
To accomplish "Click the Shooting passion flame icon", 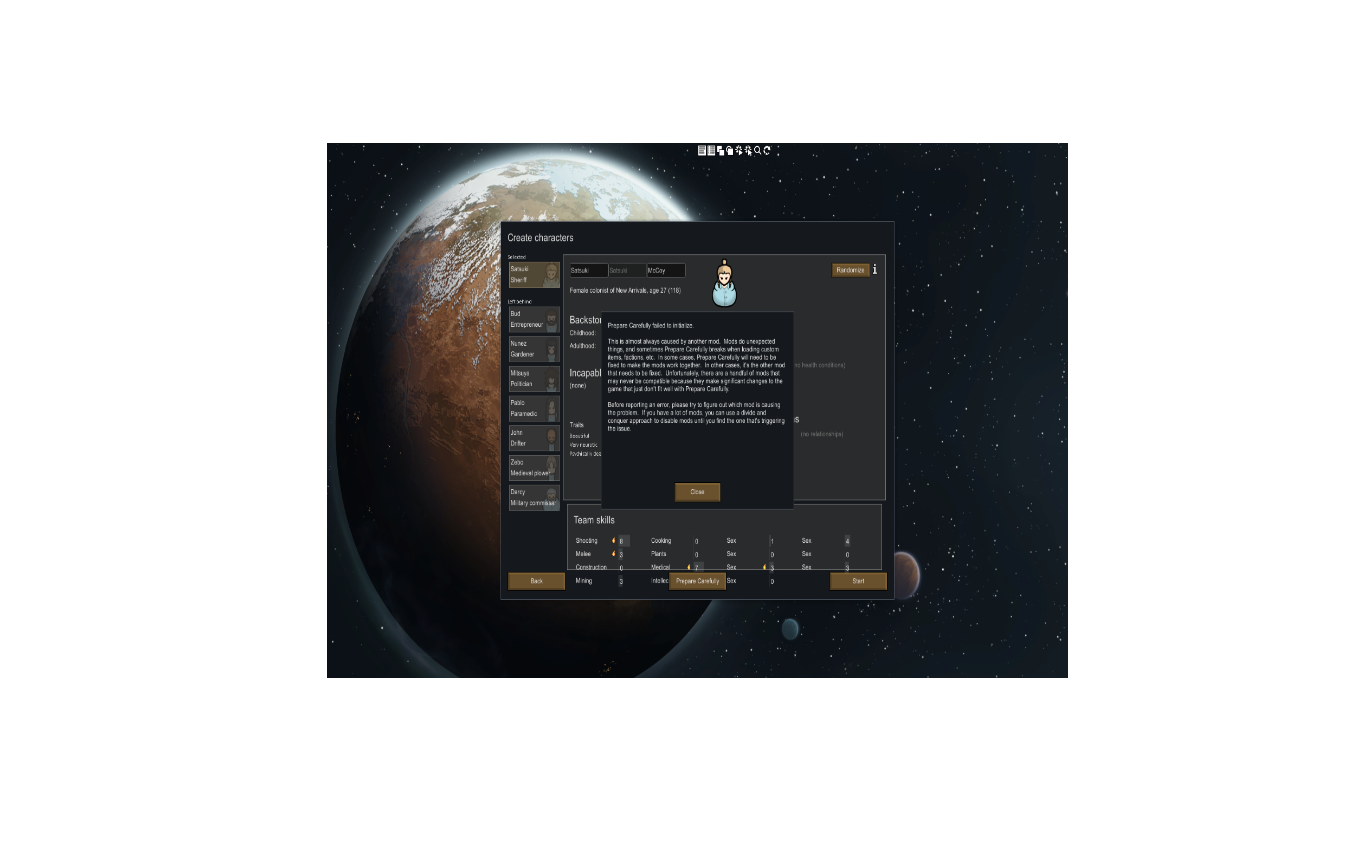I will [614, 540].
